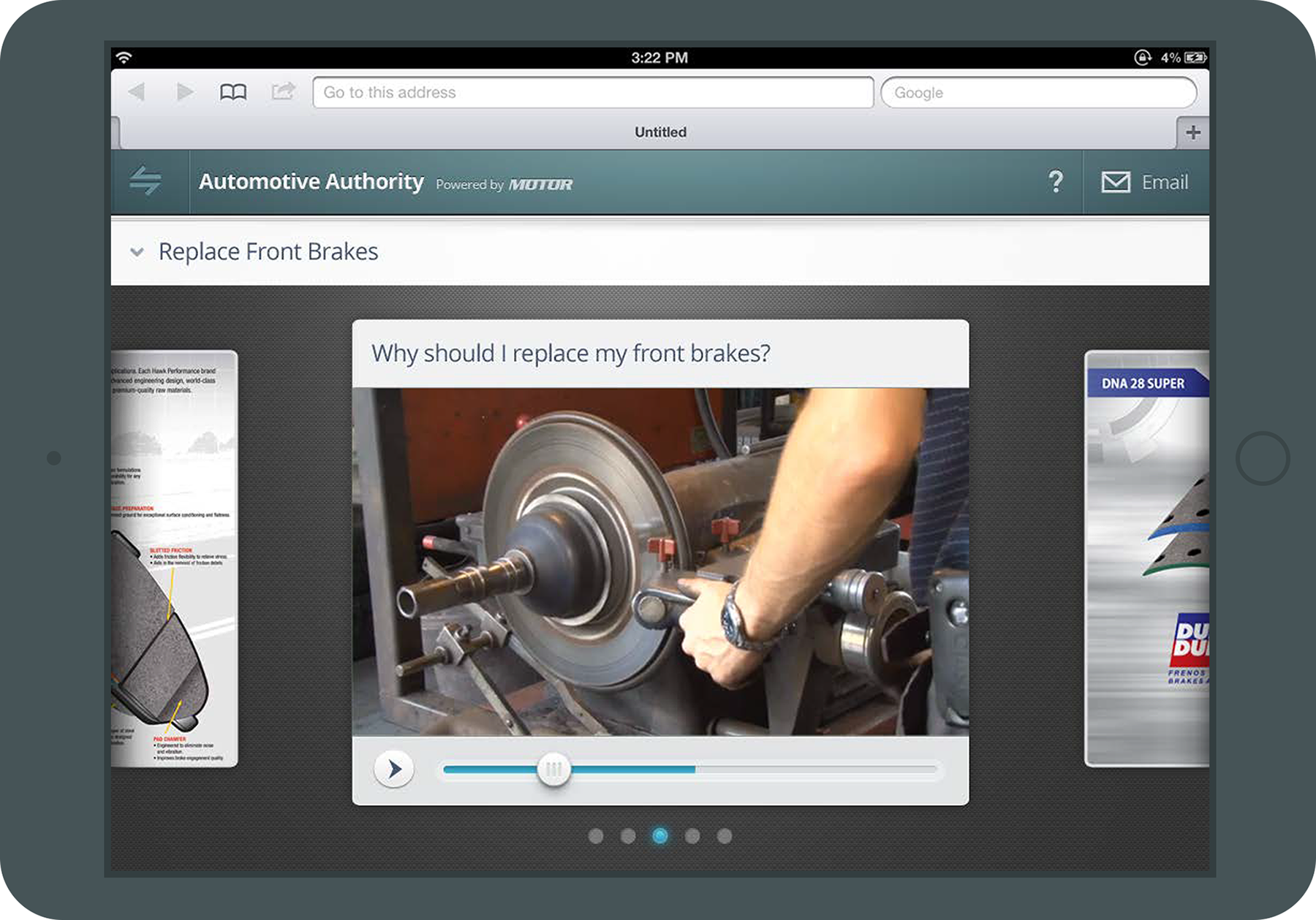Switch to the Untitled tab

(x=659, y=132)
